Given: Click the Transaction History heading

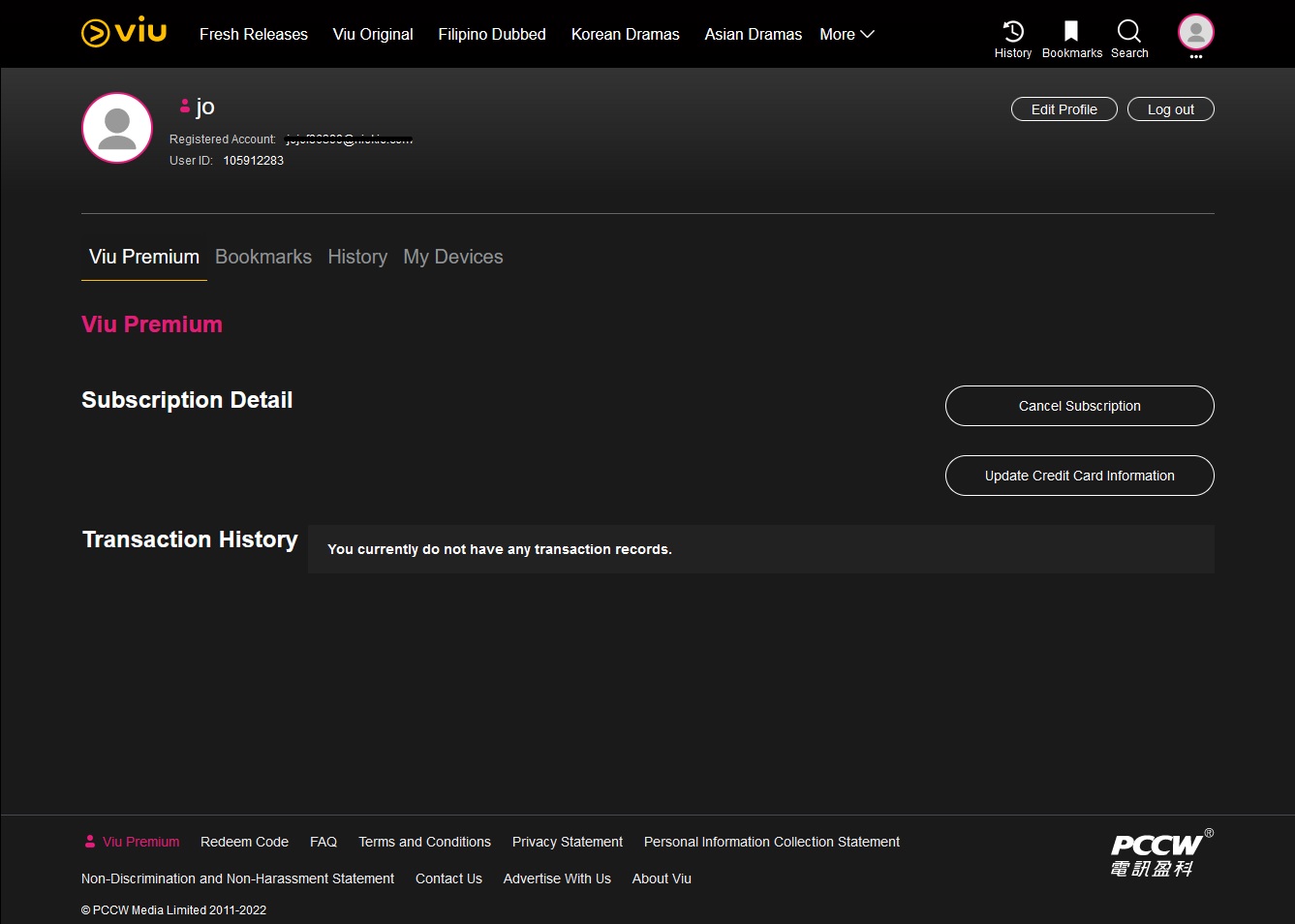Looking at the screenshot, I should pyautogui.click(x=190, y=539).
